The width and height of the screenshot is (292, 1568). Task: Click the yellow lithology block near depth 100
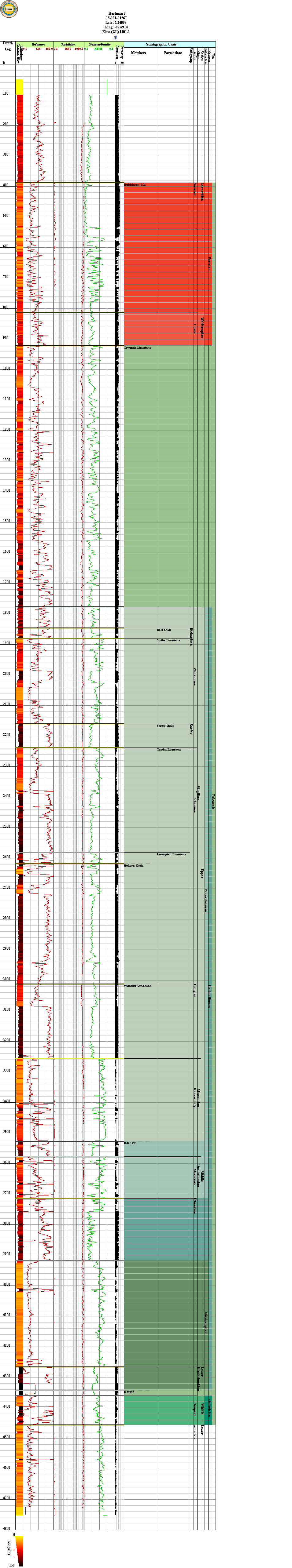20,86
